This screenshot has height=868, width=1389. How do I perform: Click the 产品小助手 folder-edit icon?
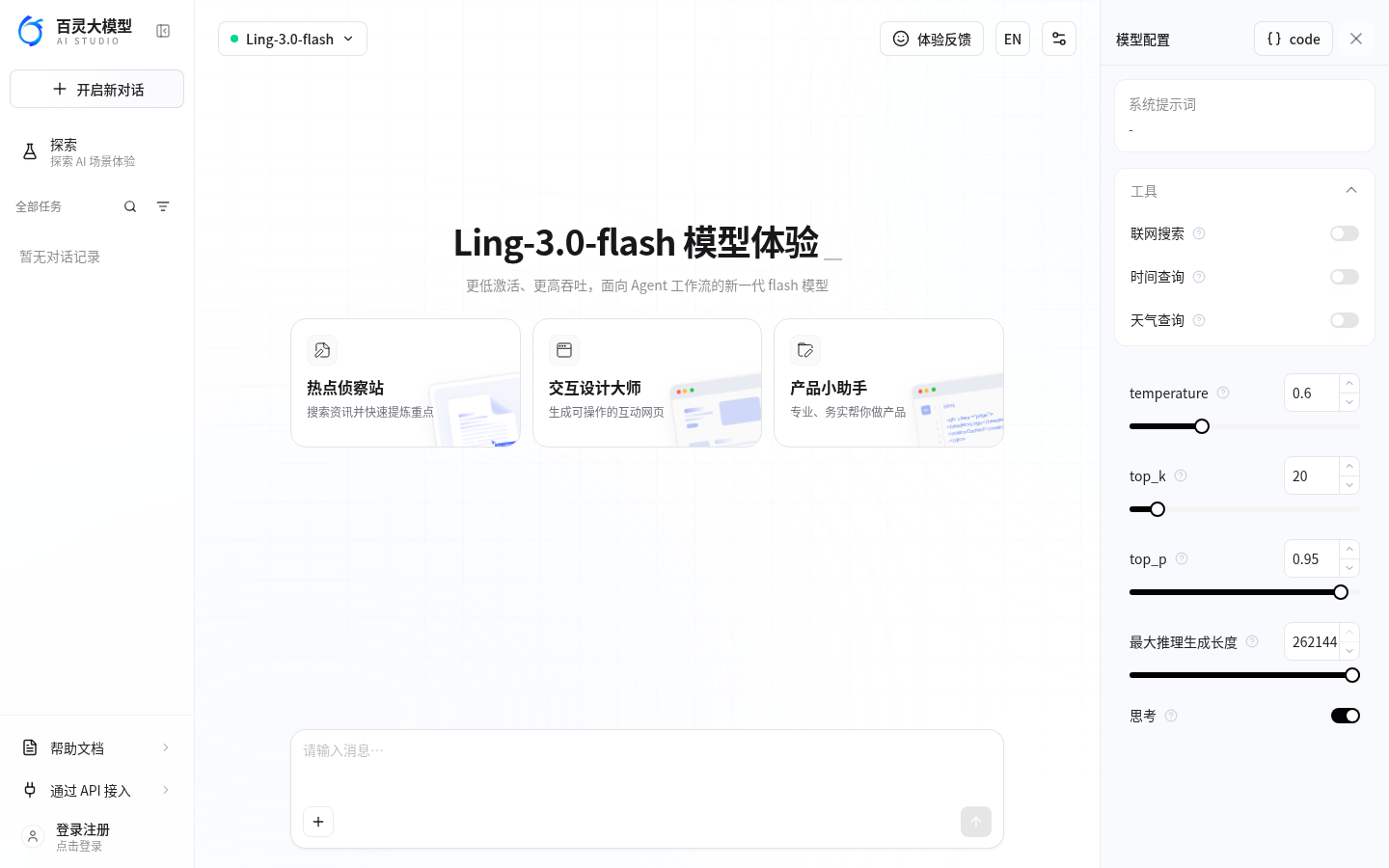805,350
